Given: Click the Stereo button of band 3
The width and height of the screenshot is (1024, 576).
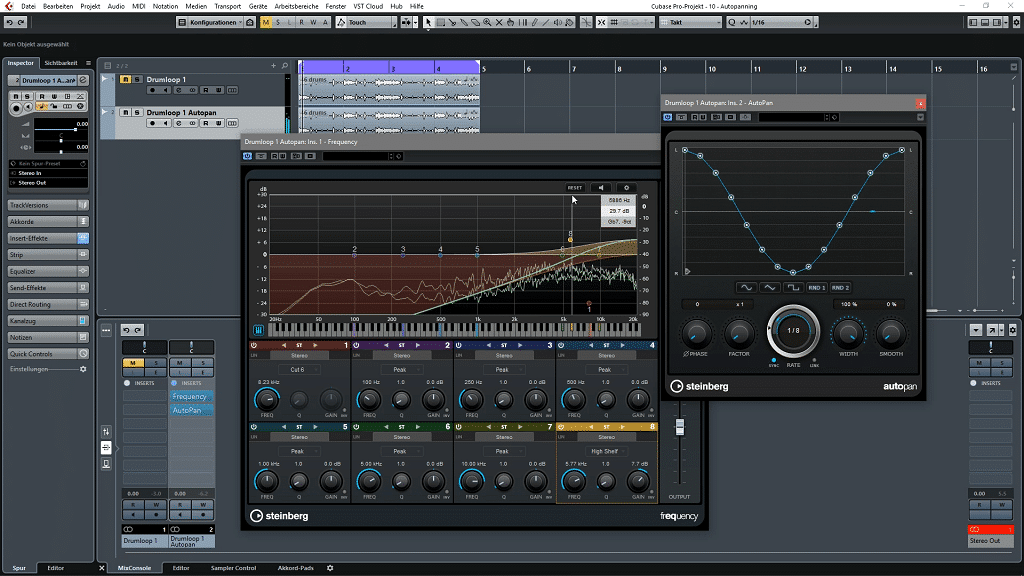Looking at the screenshot, I should [x=504, y=356].
